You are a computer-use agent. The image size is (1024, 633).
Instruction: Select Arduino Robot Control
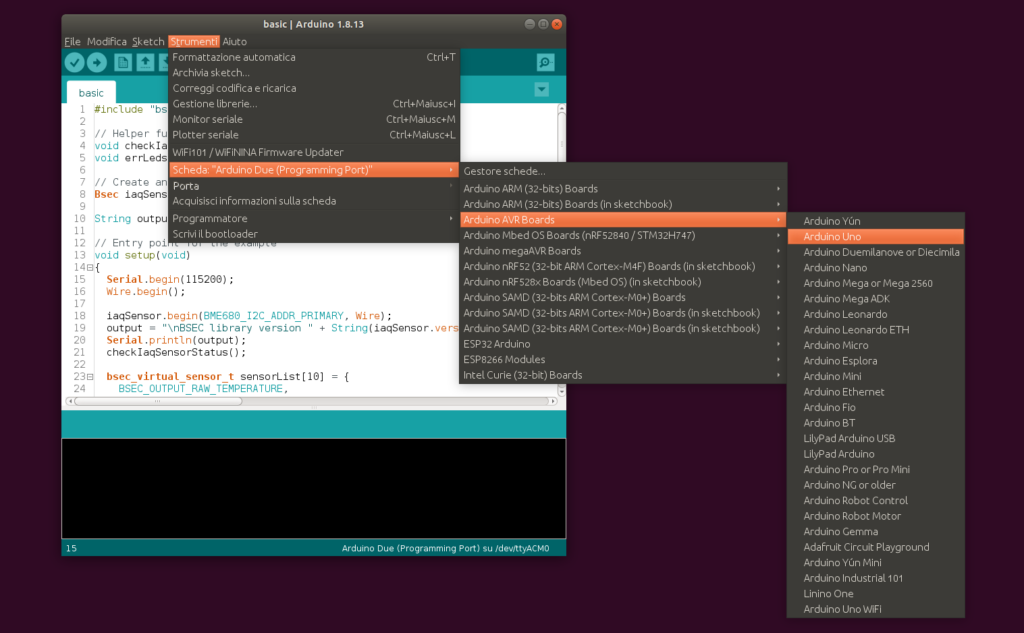pyautogui.click(x=876, y=501)
